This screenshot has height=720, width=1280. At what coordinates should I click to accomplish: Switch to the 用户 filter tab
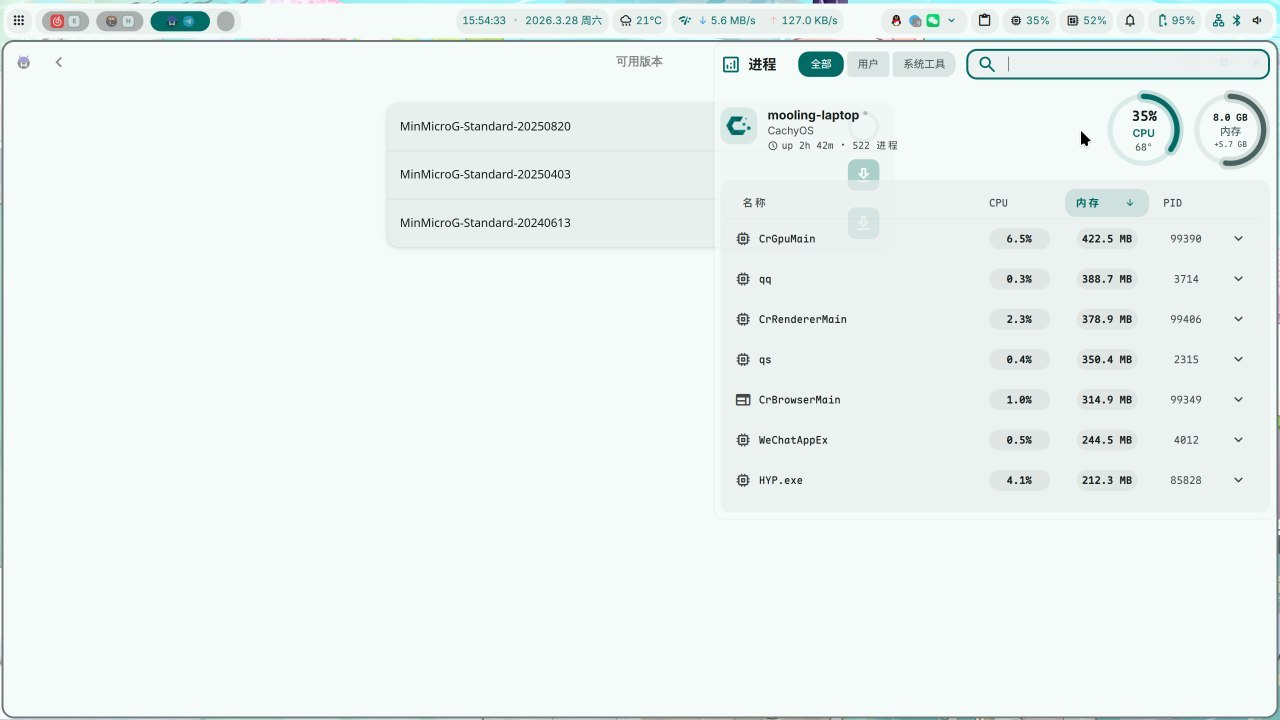point(867,64)
